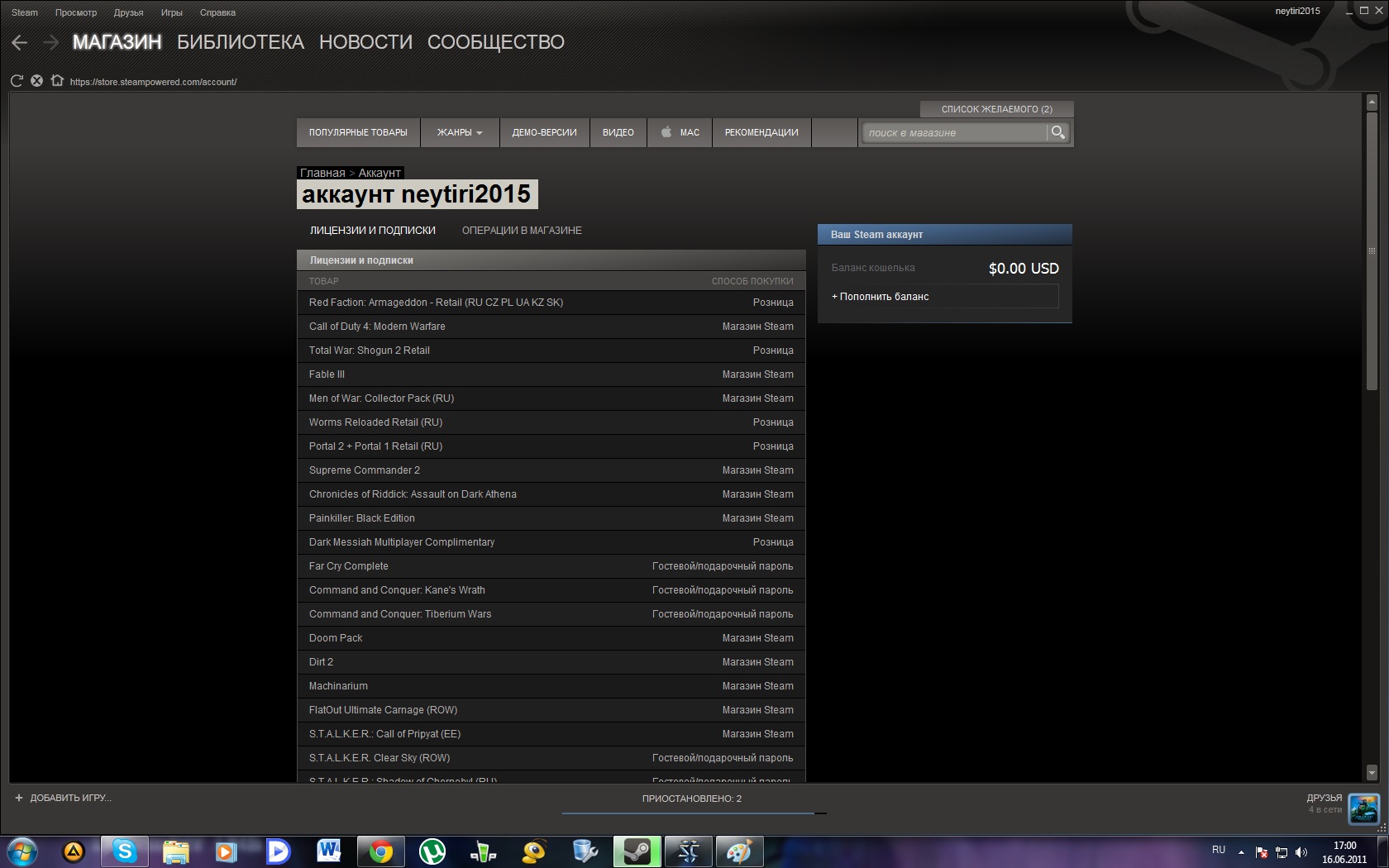Switch to the Steam taskbar icon
This screenshot has width=1389, height=868.
tap(637, 851)
